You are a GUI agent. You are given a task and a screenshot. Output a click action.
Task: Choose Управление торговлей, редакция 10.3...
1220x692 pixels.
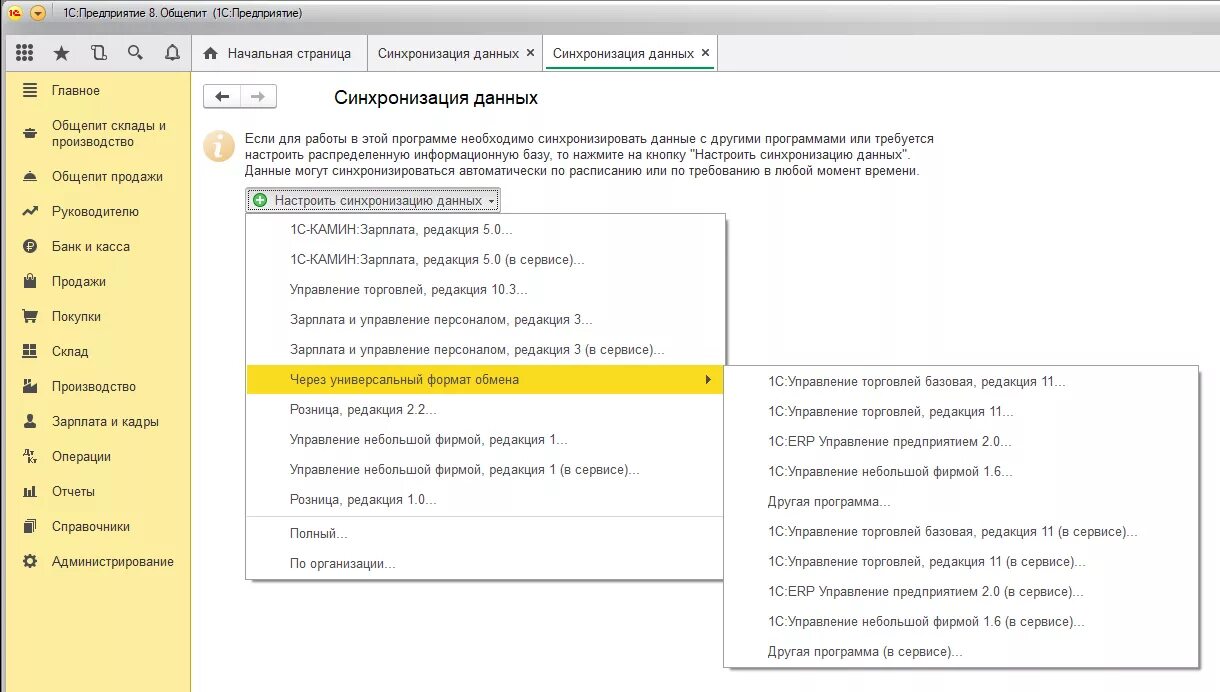coord(484,289)
